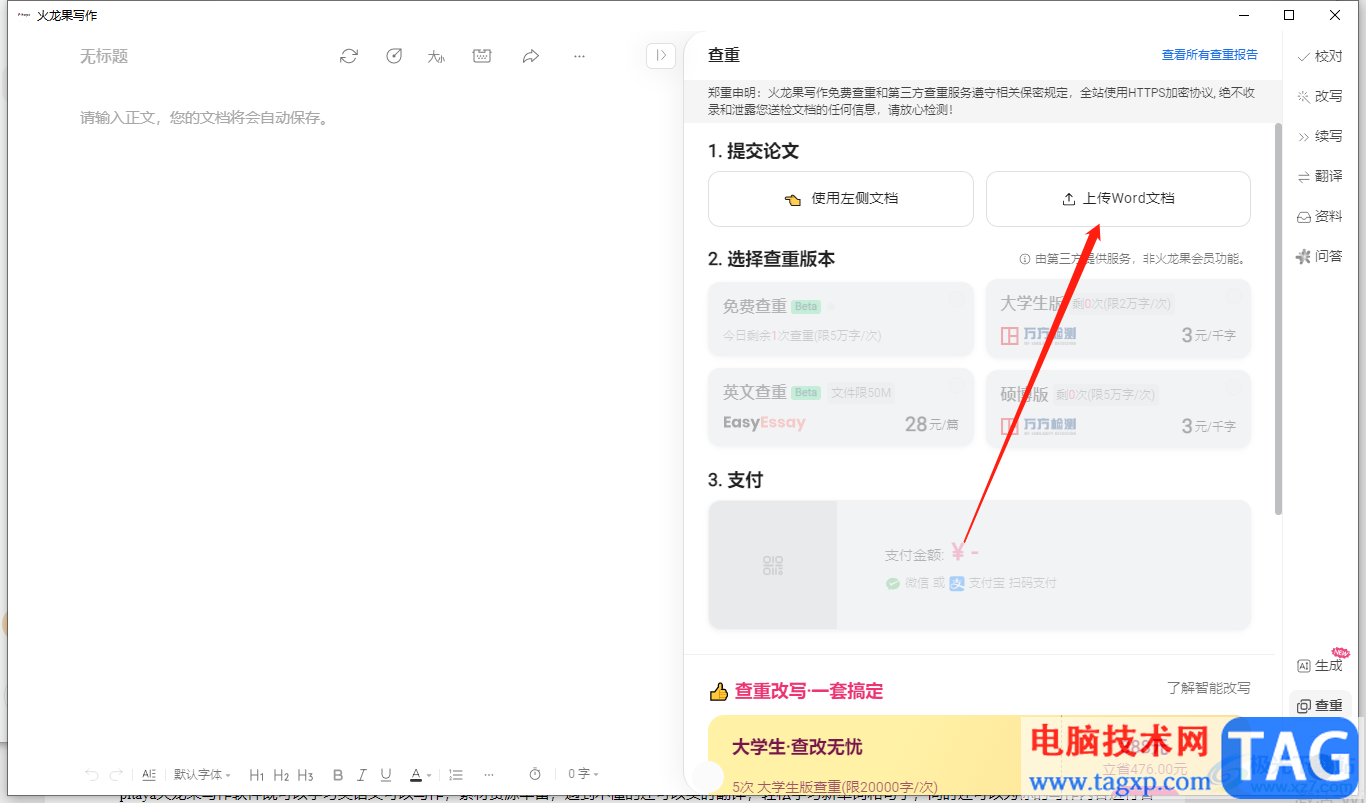Click the sync refresh icon in the document header
This screenshot has height=803, width=1366.
click(x=349, y=56)
